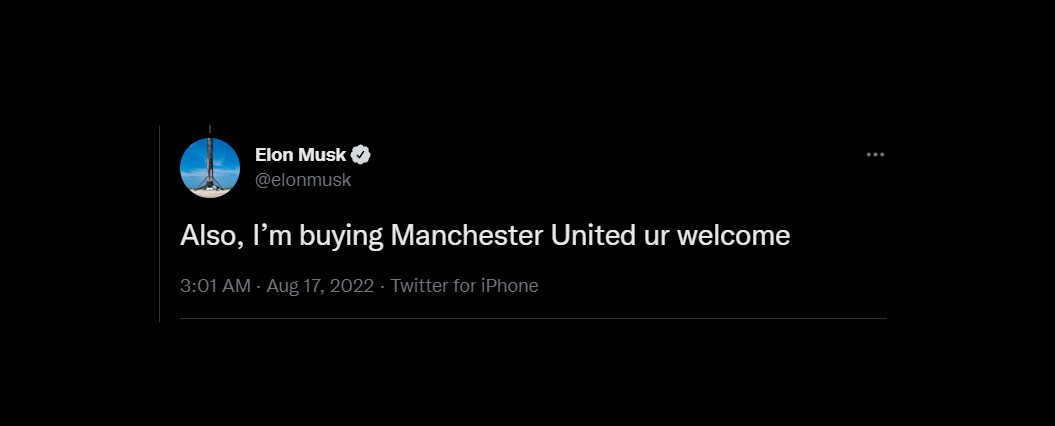The height and width of the screenshot is (426, 1055).
Task: Open the @elonmusk handle link
Action: [303, 180]
